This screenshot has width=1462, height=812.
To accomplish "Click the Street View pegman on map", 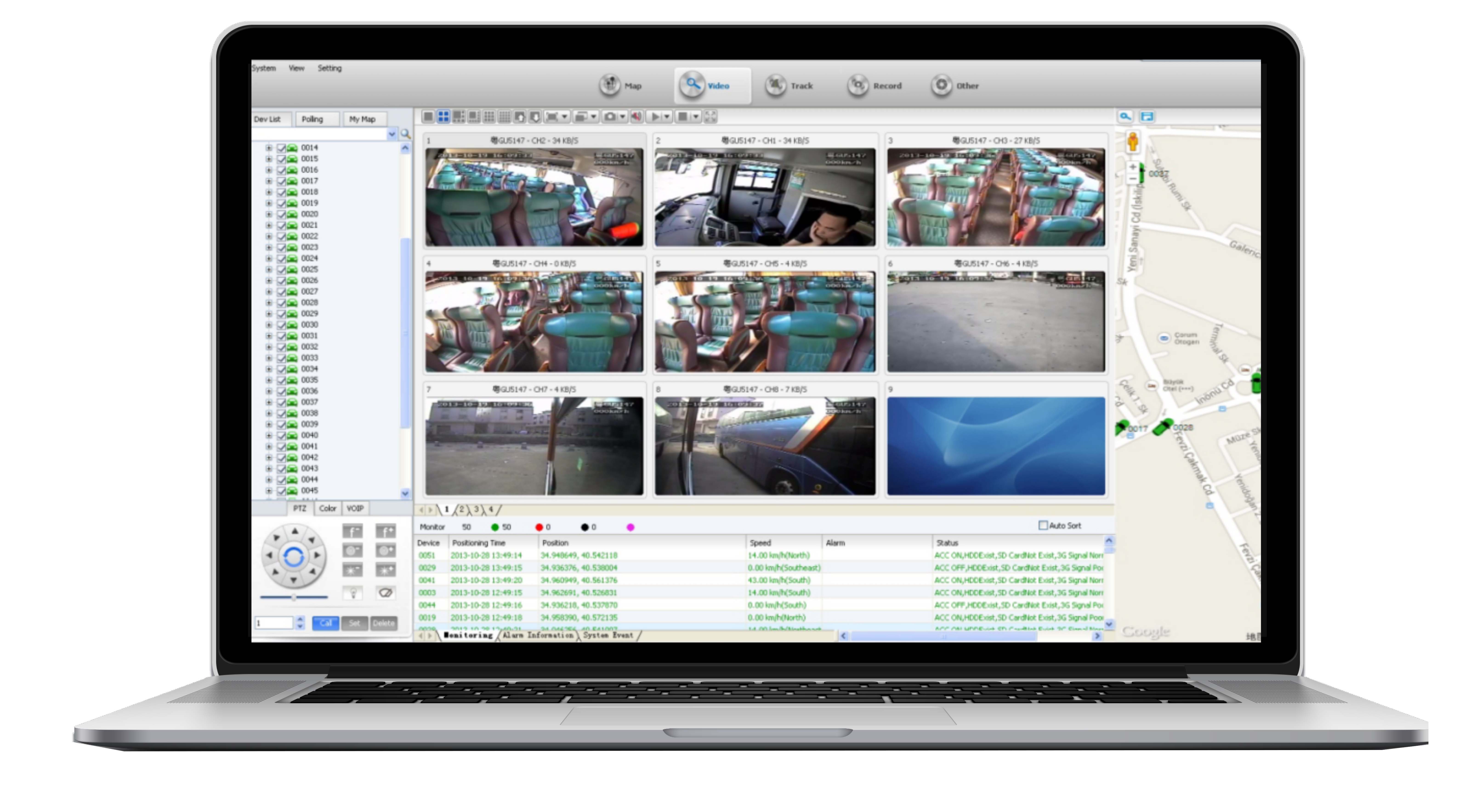I will [1133, 142].
